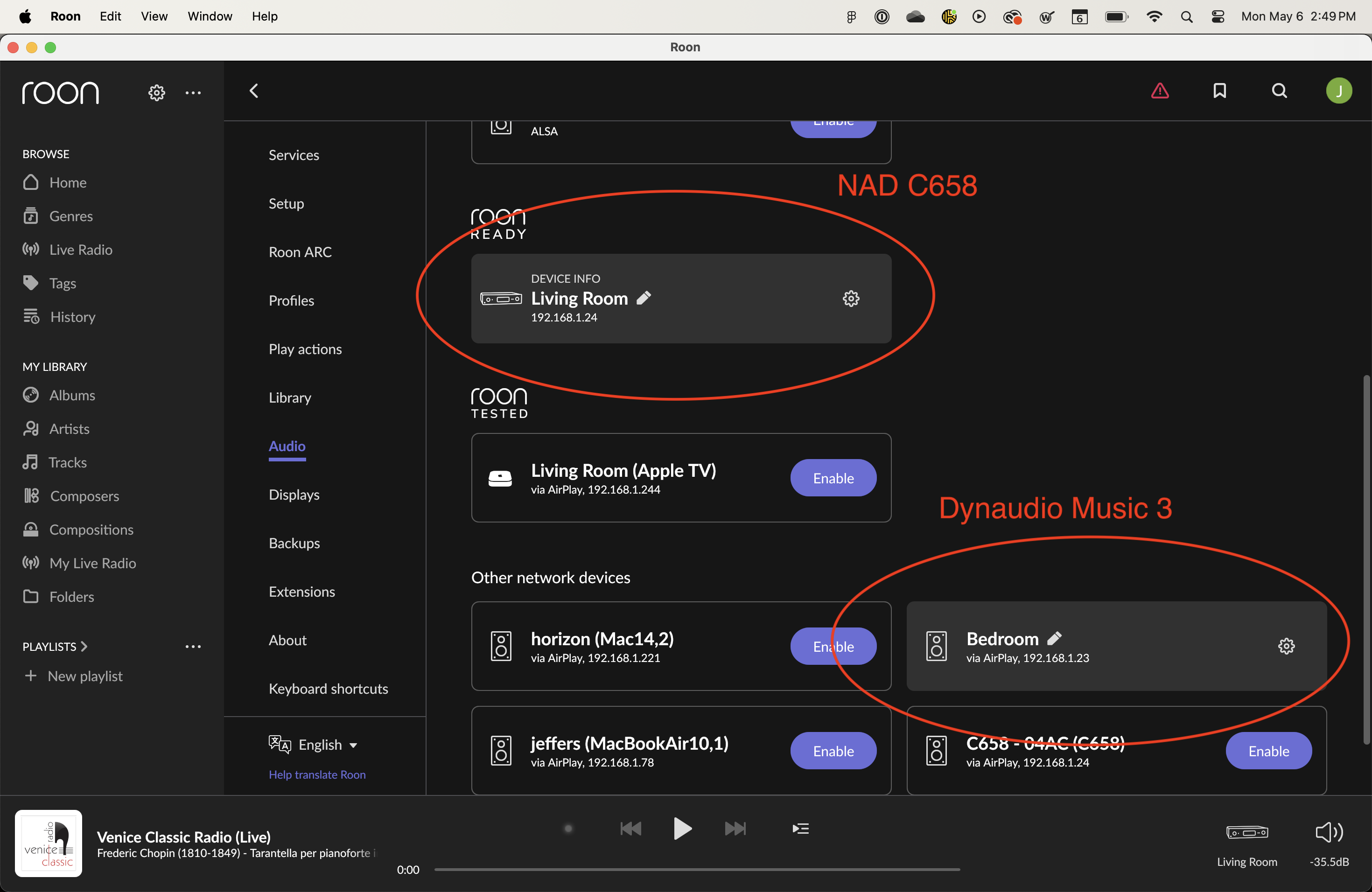Open the Play actions settings tab
The image size is (1372, 892).
point(305,349)
